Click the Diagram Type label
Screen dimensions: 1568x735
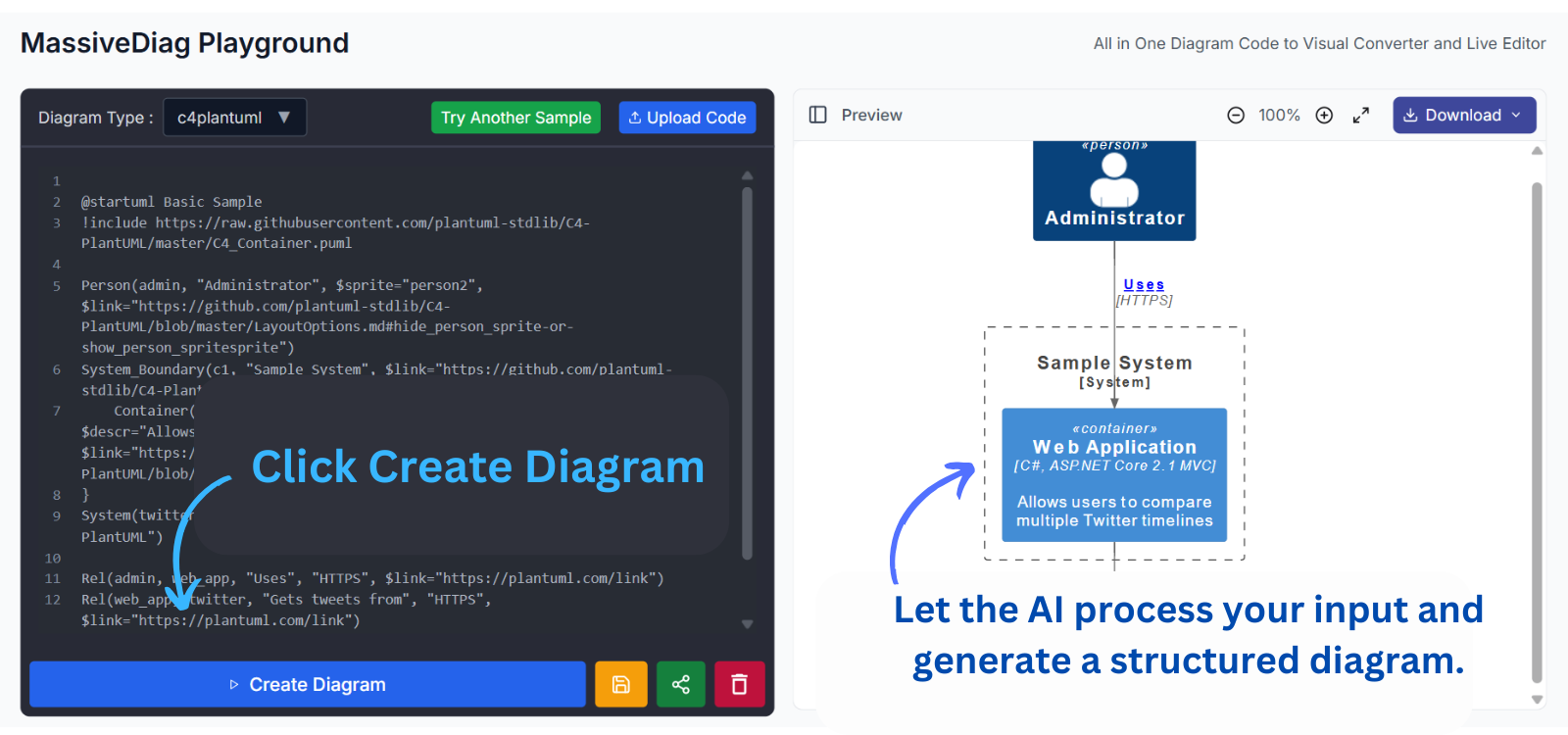pyautogui.click(x=96, y=118)
